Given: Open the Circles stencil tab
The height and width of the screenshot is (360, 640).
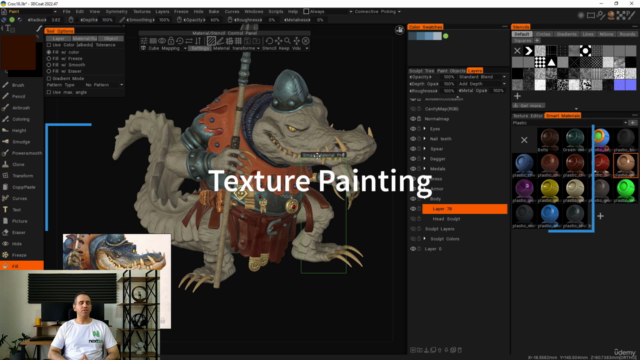Looking at the screenshot, I should (543, 34).
